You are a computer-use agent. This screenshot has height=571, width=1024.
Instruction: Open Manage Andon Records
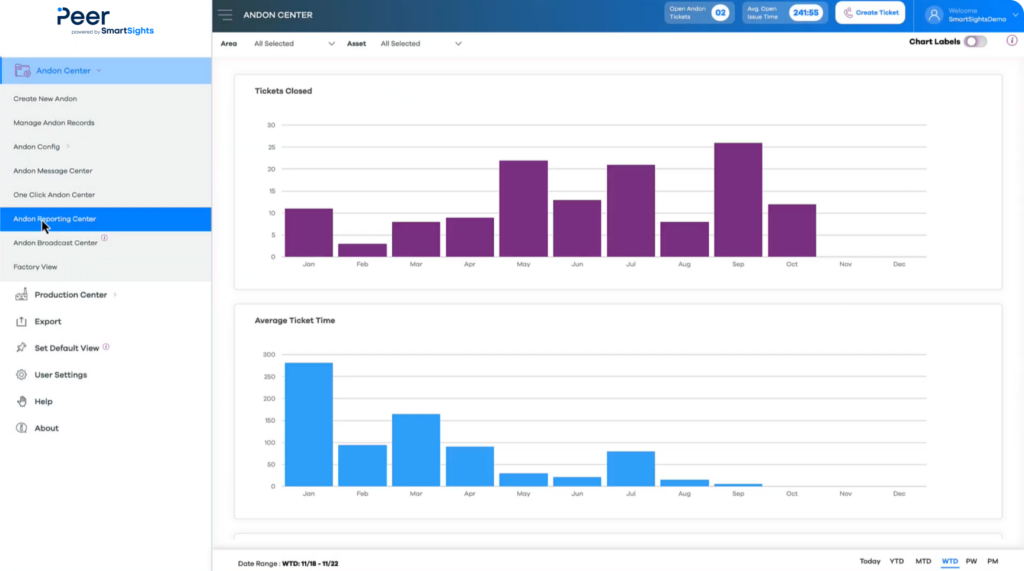click(54, 123)
